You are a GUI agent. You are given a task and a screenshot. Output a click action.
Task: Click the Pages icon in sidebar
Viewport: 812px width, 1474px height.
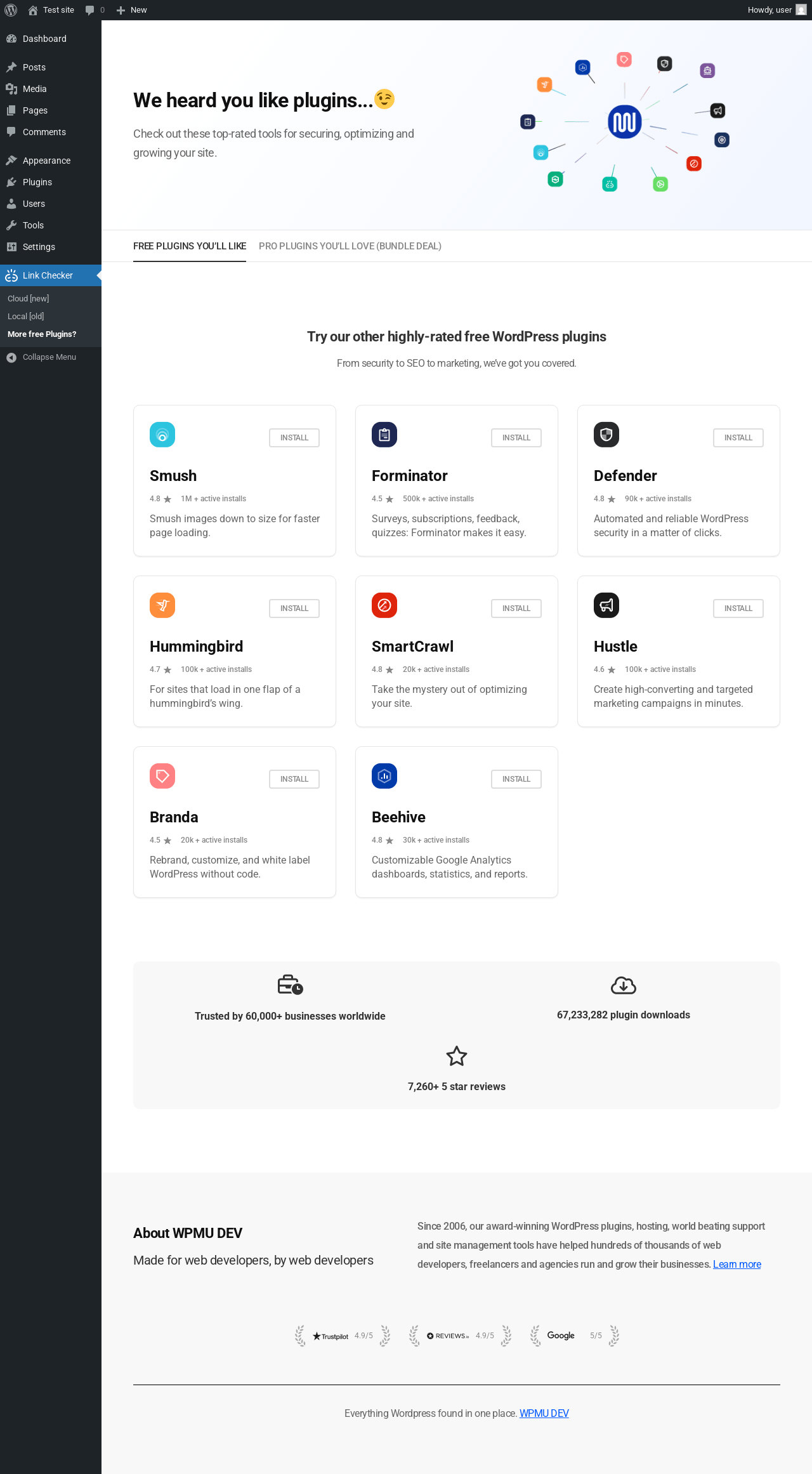(x=11, y=110)
